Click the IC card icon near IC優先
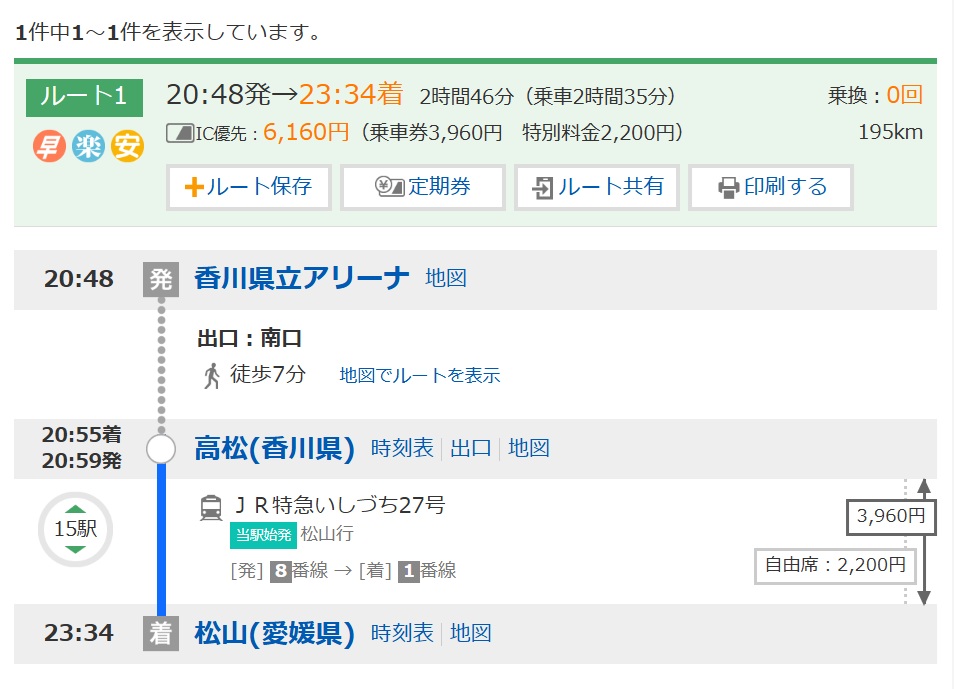 [179, 132]
